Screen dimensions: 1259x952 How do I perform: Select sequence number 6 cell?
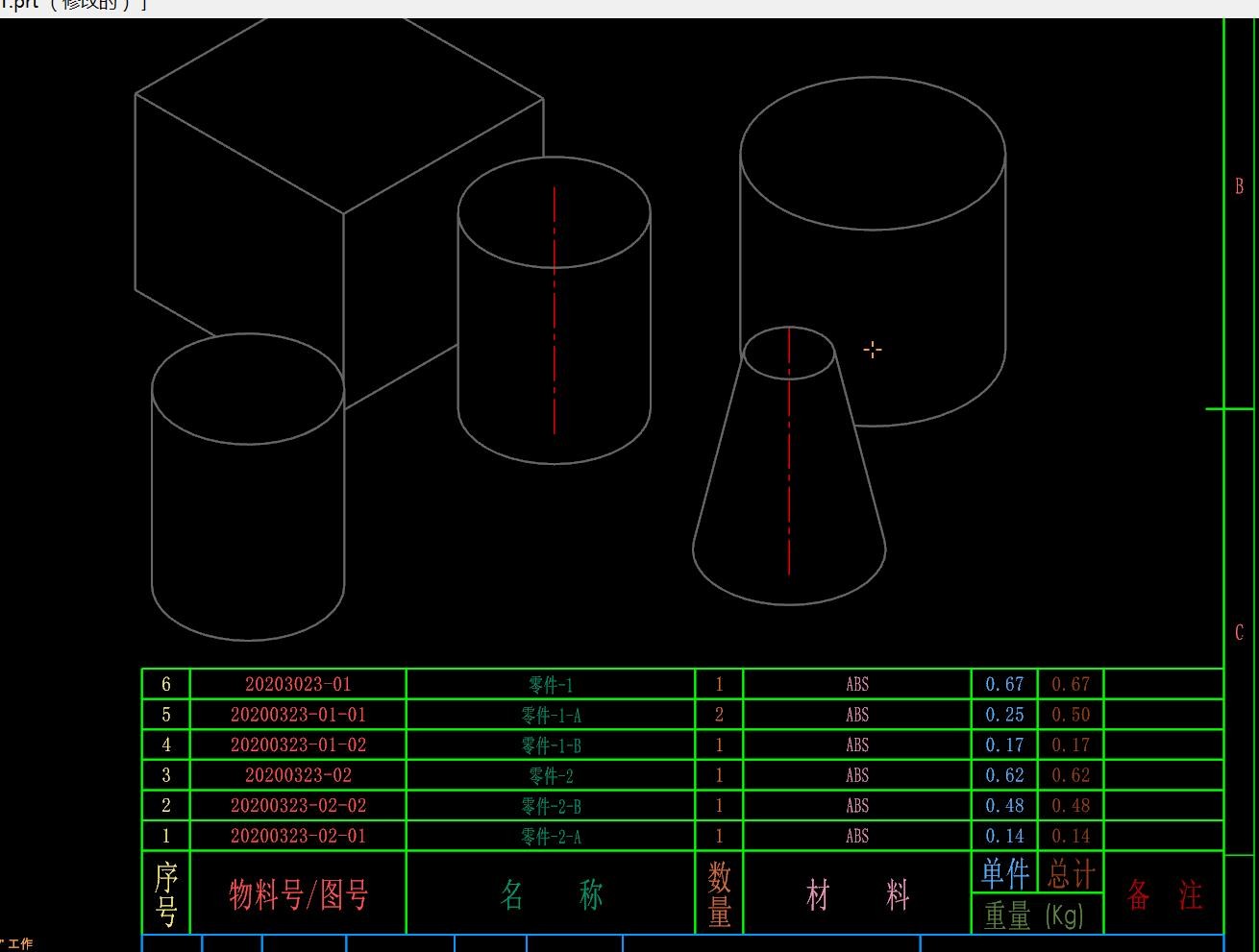166,684
